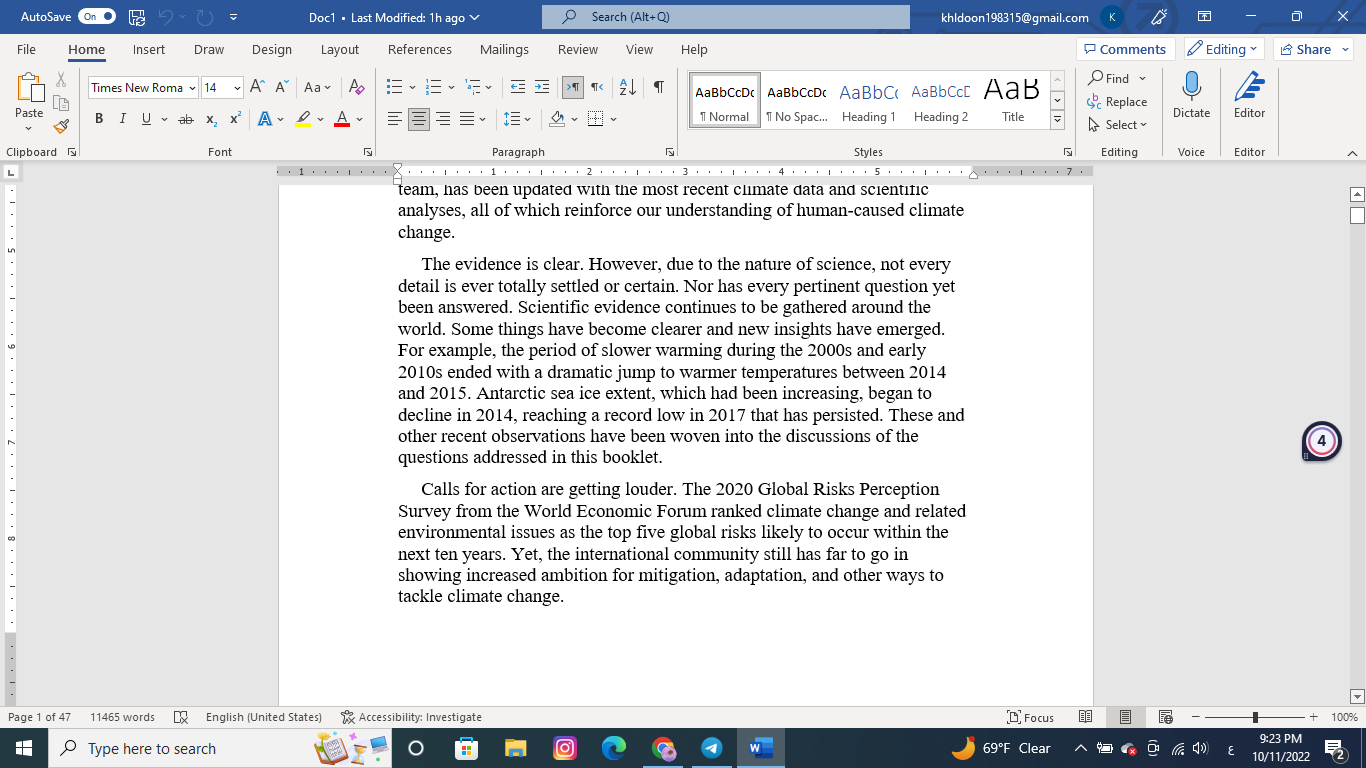Viewport: 1366px width, 768px height.
Task: Click Focus mode in status bar
Action: tap(1031, 717)
